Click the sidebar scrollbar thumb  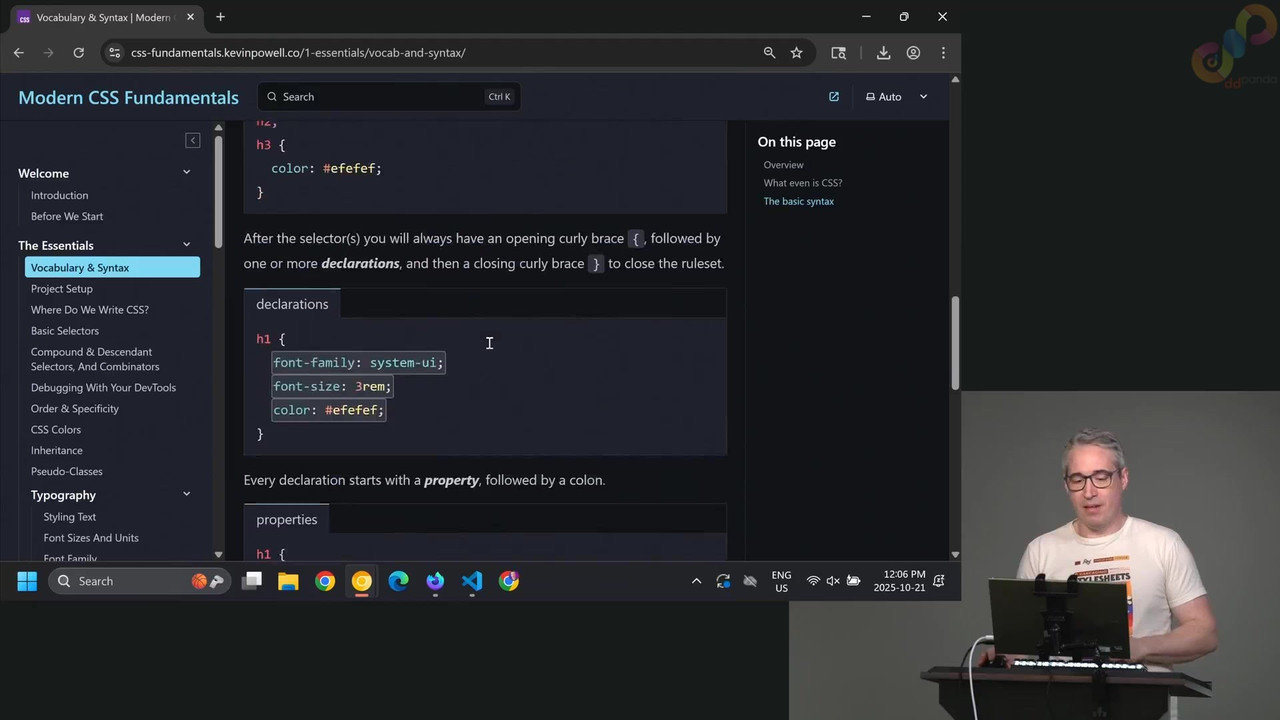coord(219,191)
